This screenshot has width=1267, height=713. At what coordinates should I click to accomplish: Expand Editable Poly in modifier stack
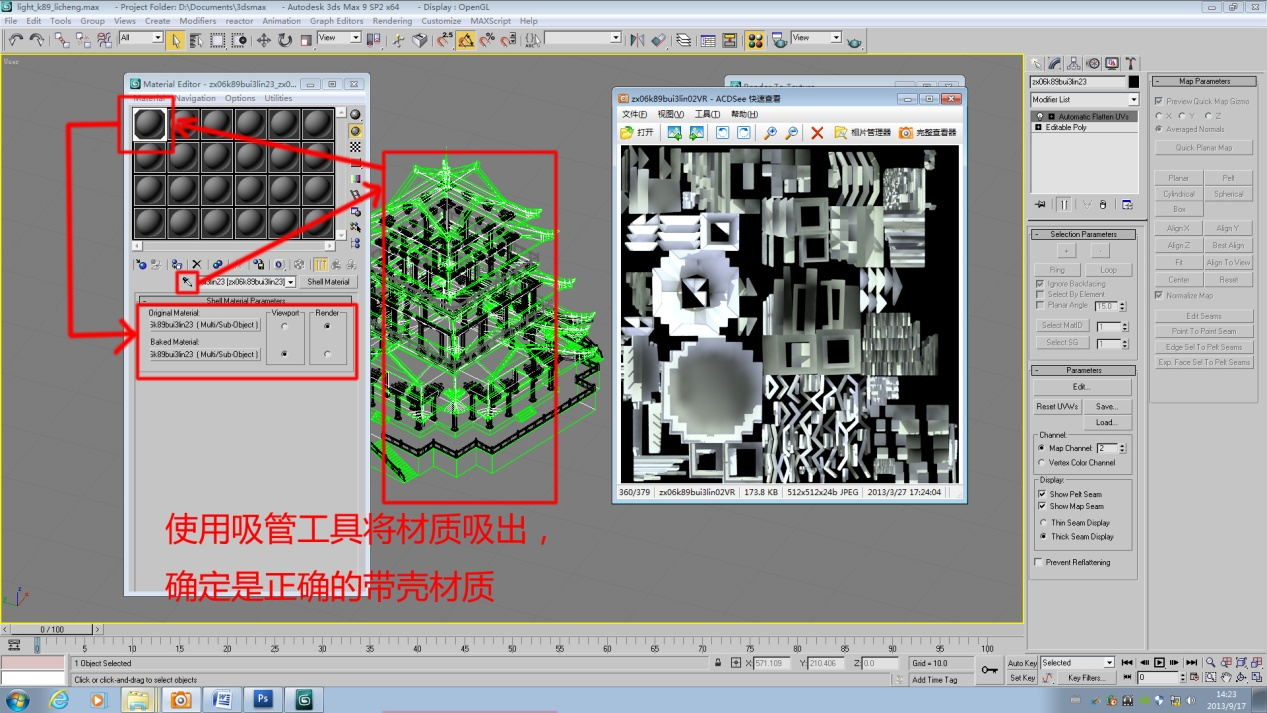click(x=1039, y=128)
